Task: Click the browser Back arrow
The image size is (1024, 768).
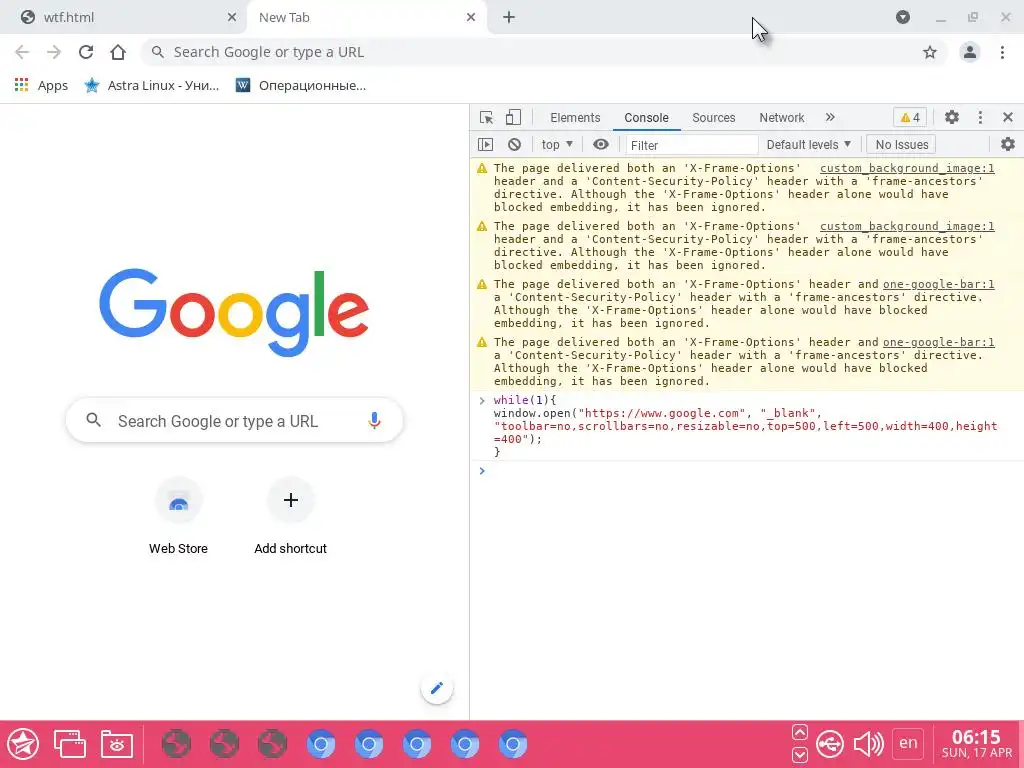Action: pos(22,52)
